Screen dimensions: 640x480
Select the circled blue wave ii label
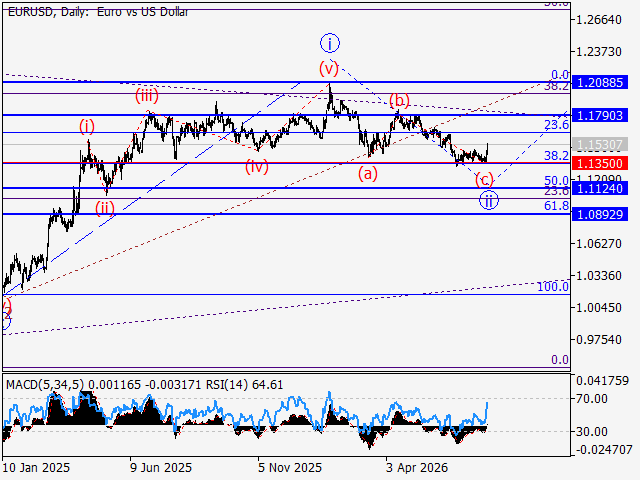click(x=489, y=200)
